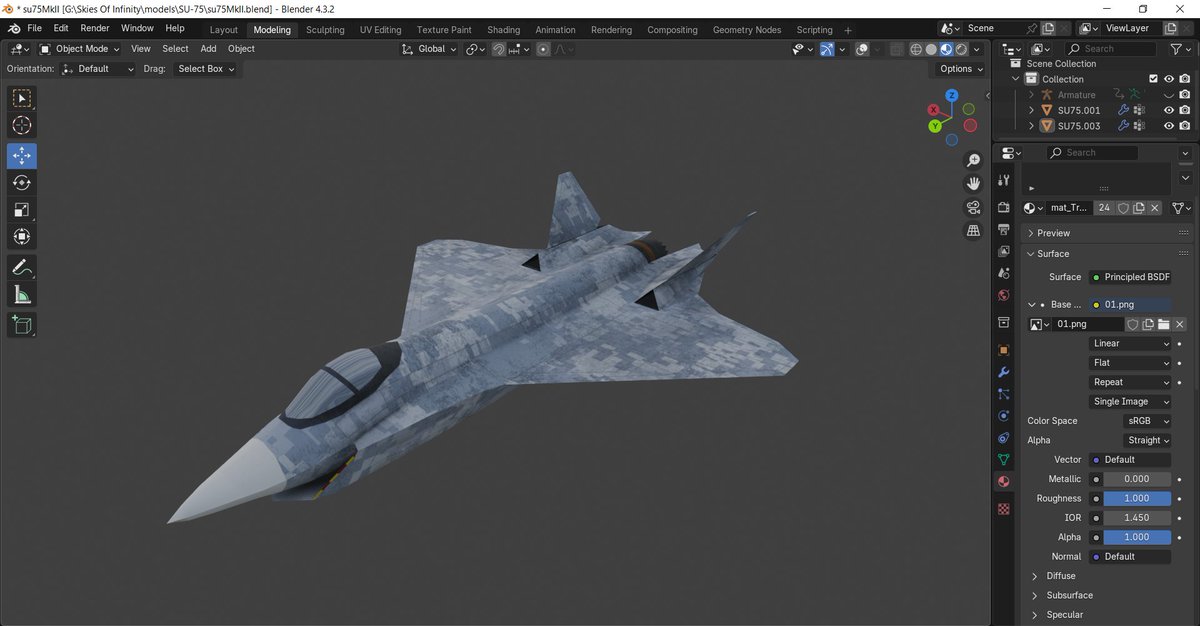Disable Armature in renders camera icon

[x=1184, y=95]
